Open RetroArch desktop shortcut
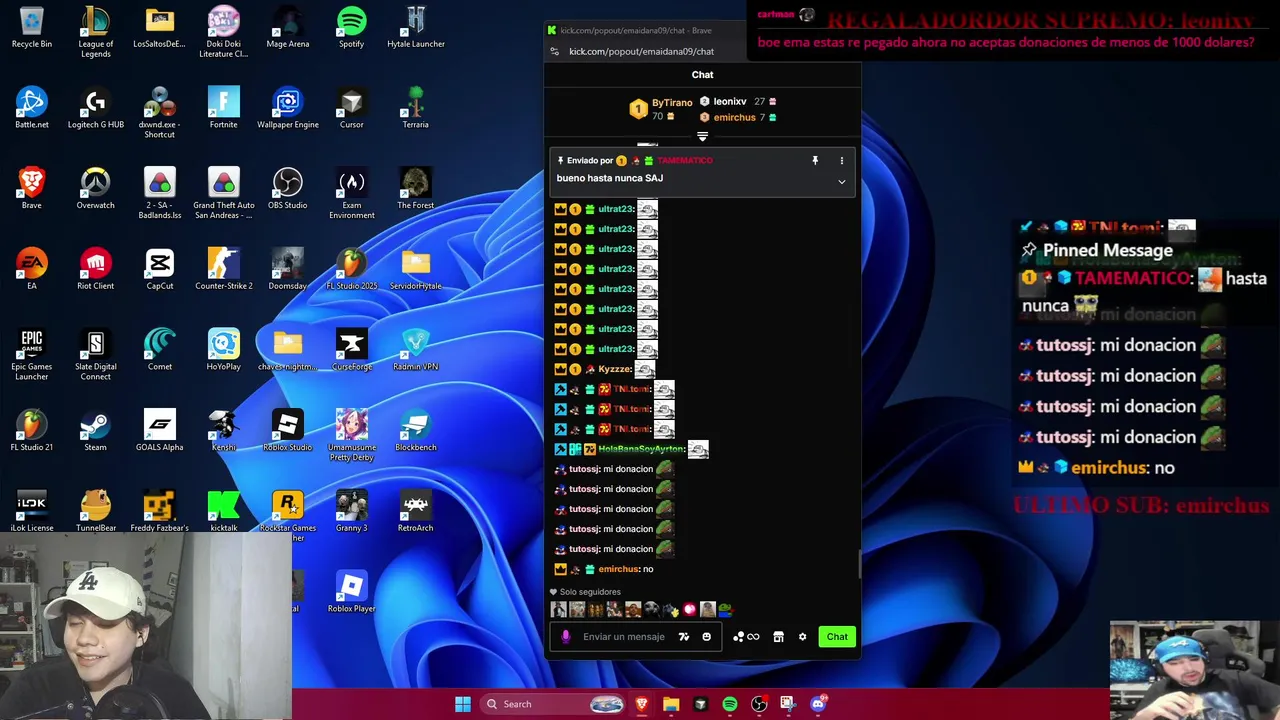 (x=416, y=511)
